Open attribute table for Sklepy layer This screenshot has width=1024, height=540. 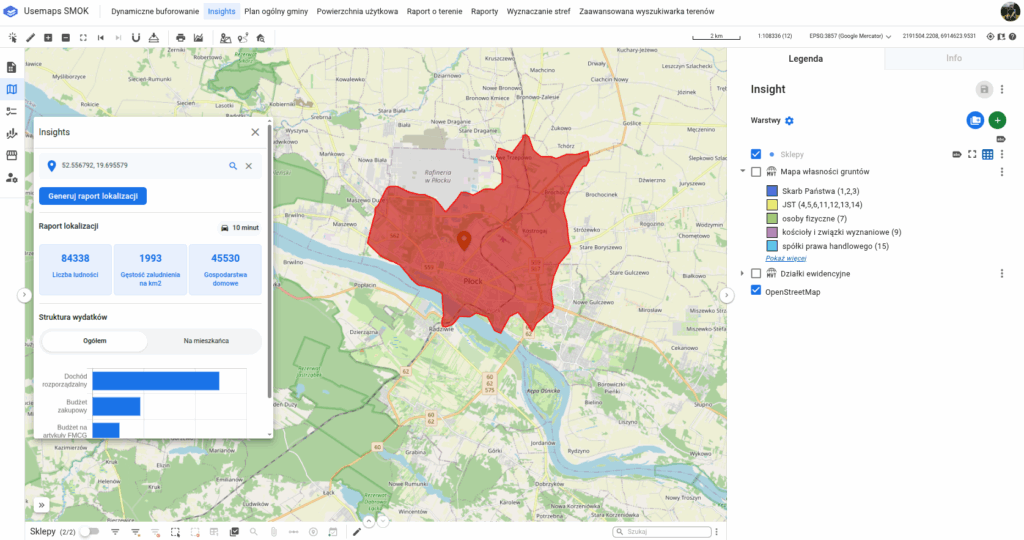coord(987,154)
